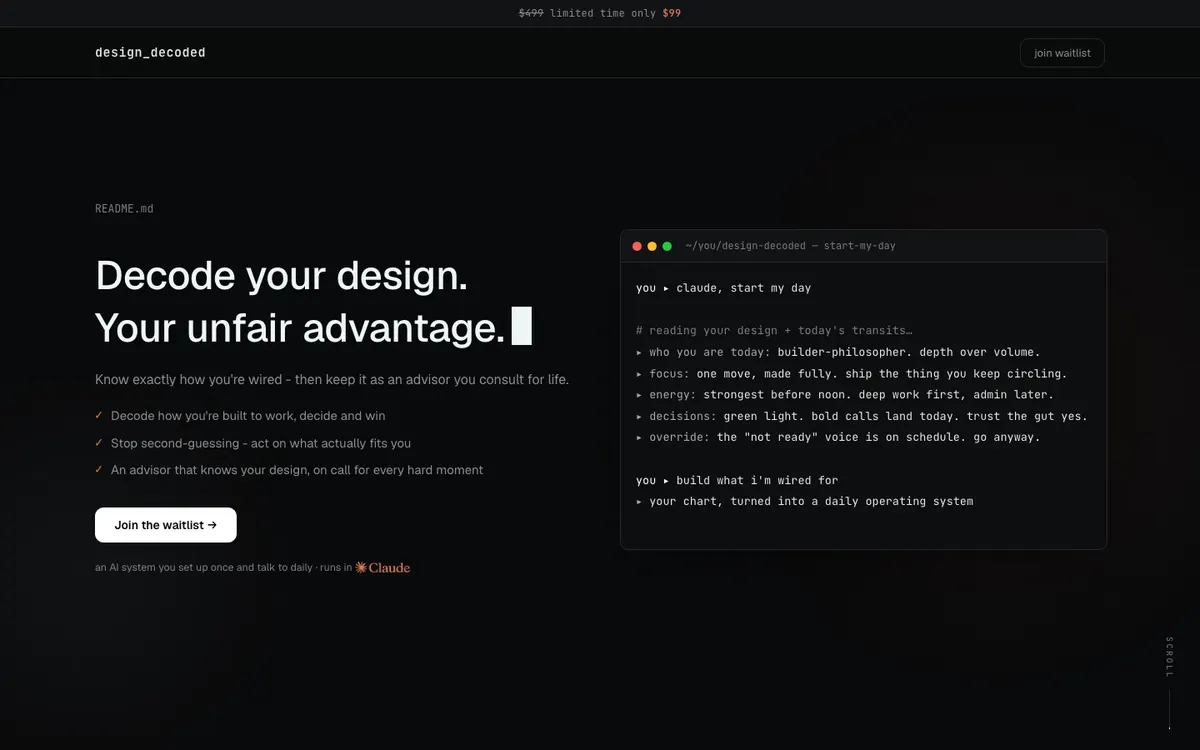This screenshot has height=750, width=1200.
Task: Click Decode how you're built to work text
Action: click(248, 415)
